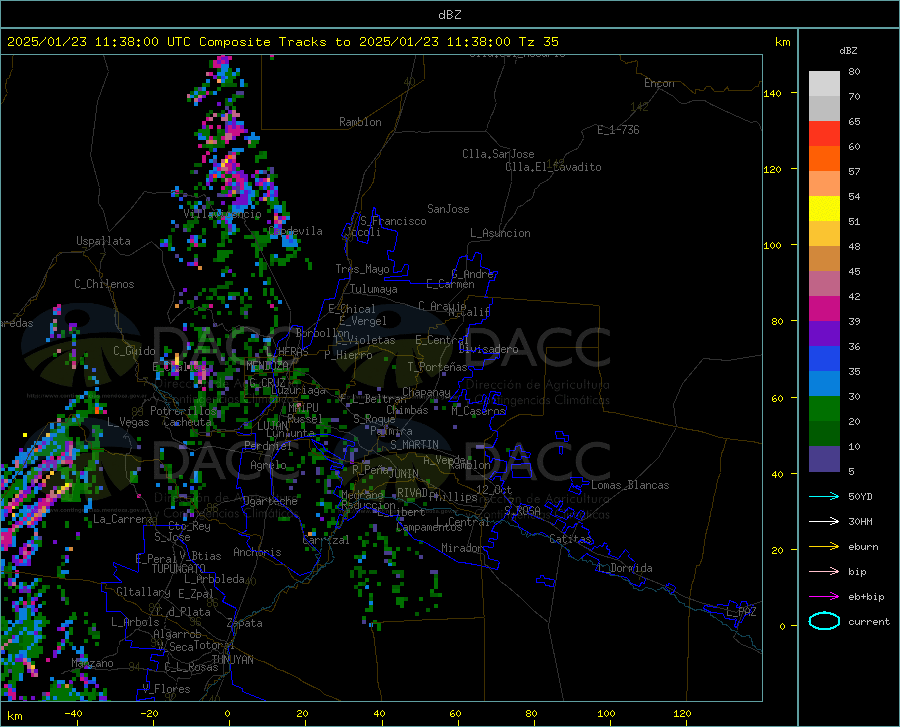Click the 'La_Carrera' map label
Screen dimensions: 900x727
coord(123,519)
